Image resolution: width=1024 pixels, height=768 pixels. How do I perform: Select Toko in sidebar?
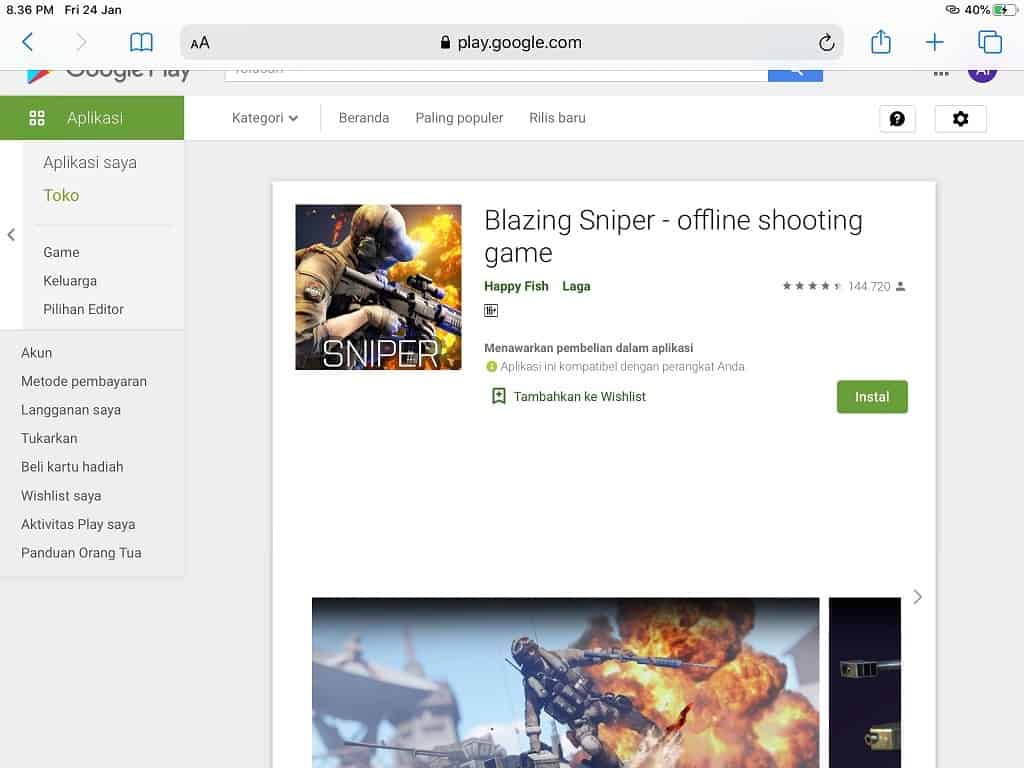tap(61, 195)
